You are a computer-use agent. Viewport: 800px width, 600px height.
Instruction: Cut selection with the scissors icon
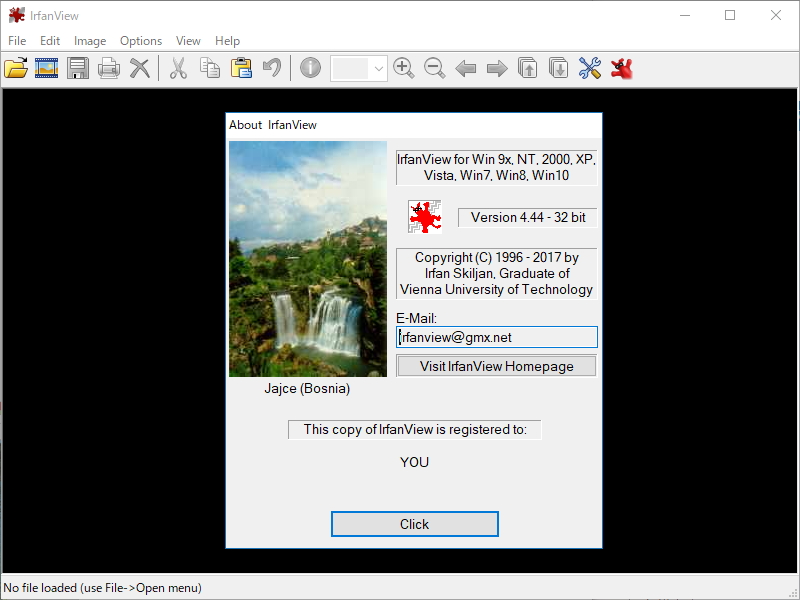pos(178,68)
